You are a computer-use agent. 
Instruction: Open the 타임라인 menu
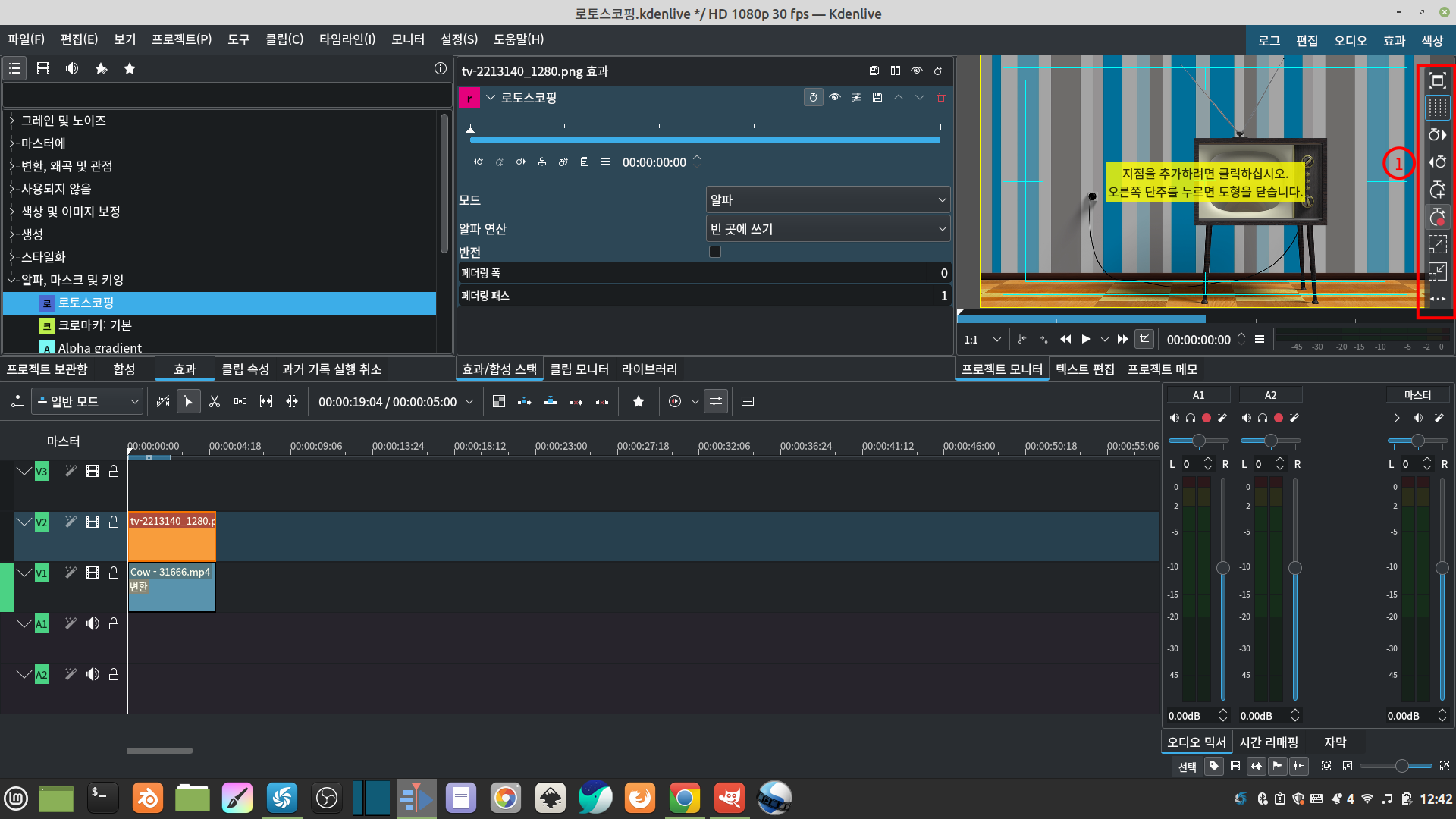click(x=347, y=39)
